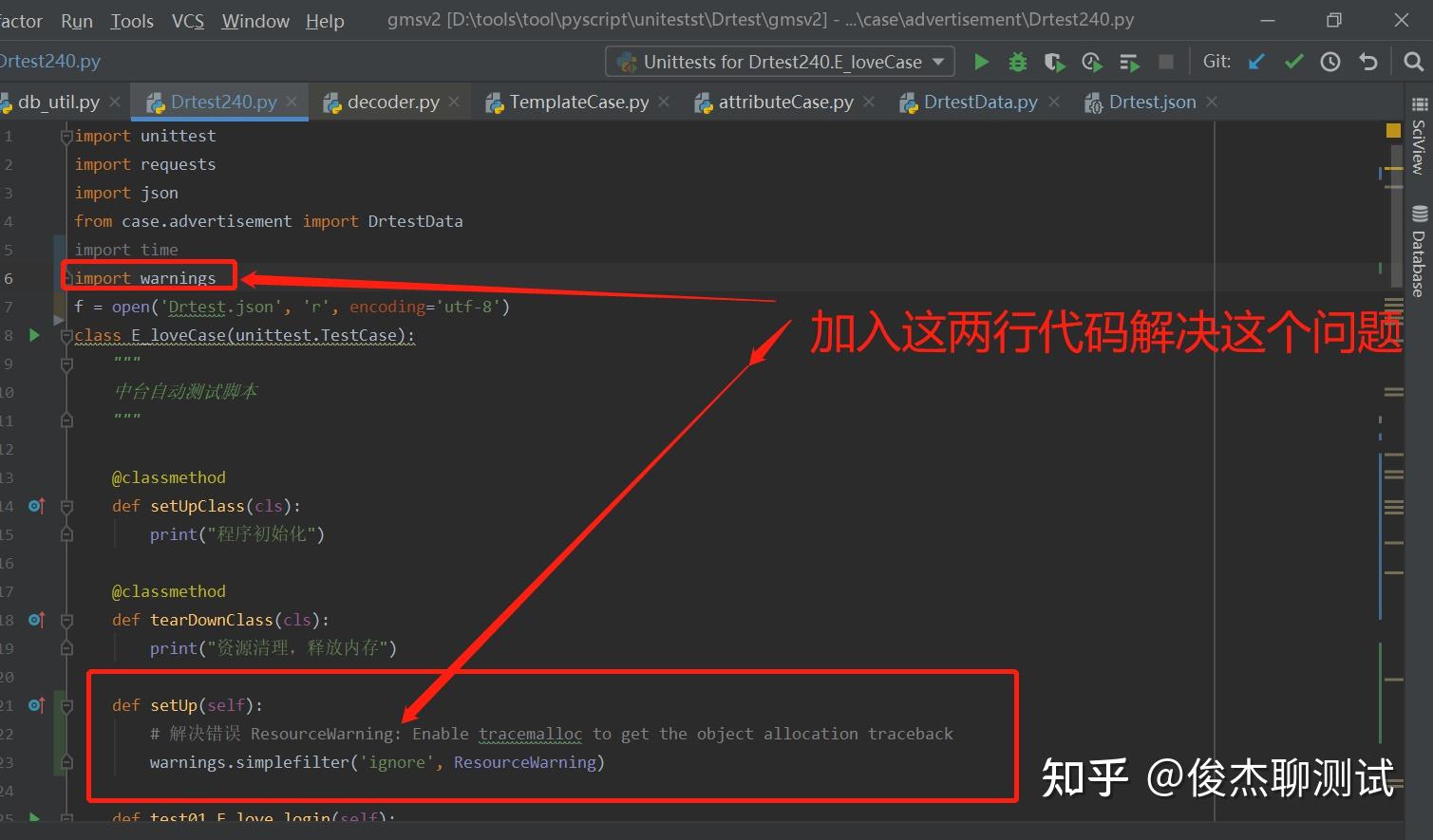Close the attributeCase.py tab
The image size is (1433, 840).
pyautogui.click(x=869, y=102)
